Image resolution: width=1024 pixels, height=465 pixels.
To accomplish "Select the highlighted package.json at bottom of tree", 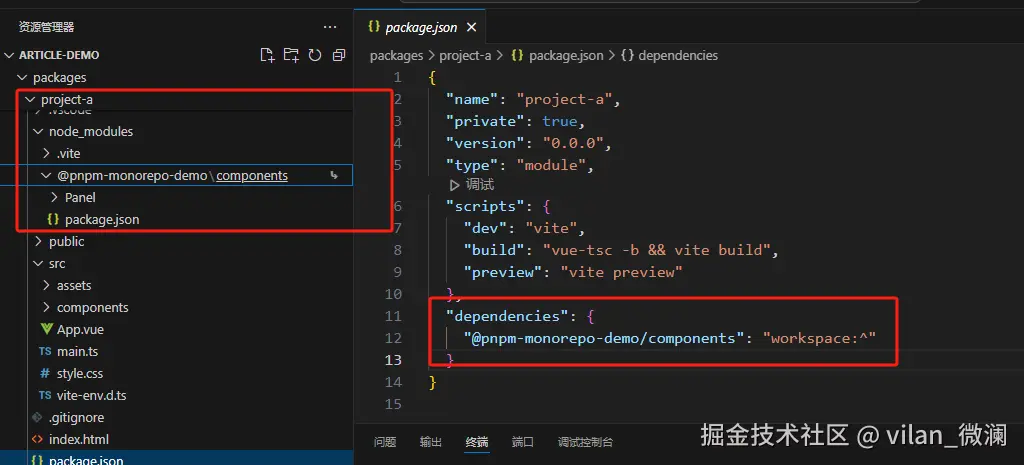I will pyautogui.click(x=176, y=459).
